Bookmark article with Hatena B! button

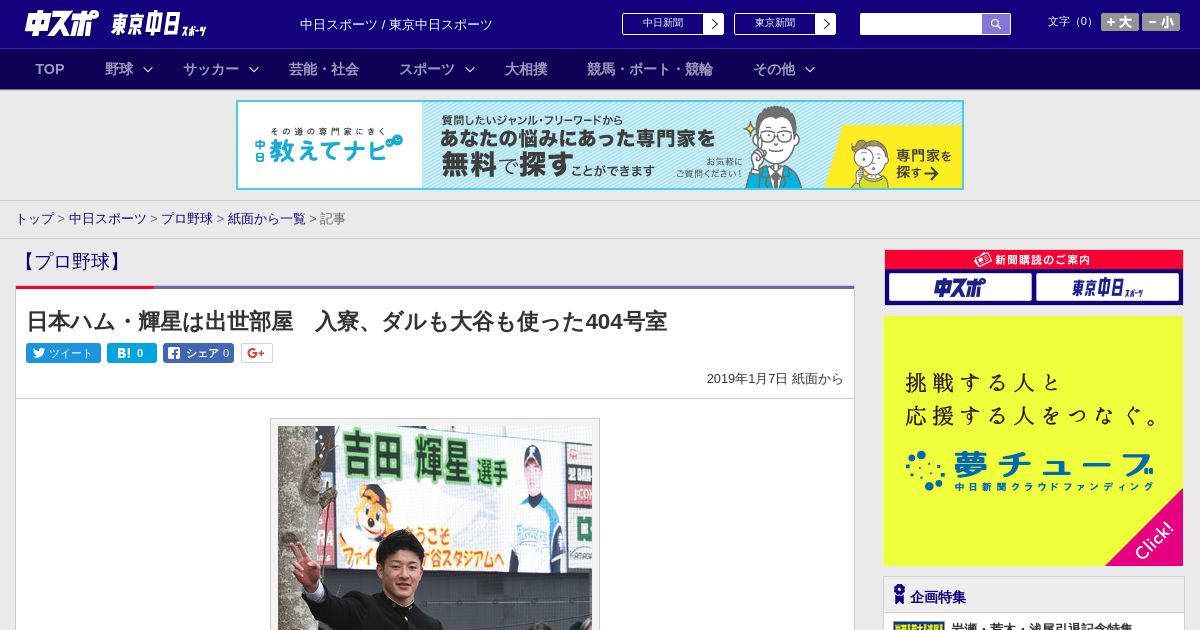[132, 353]
